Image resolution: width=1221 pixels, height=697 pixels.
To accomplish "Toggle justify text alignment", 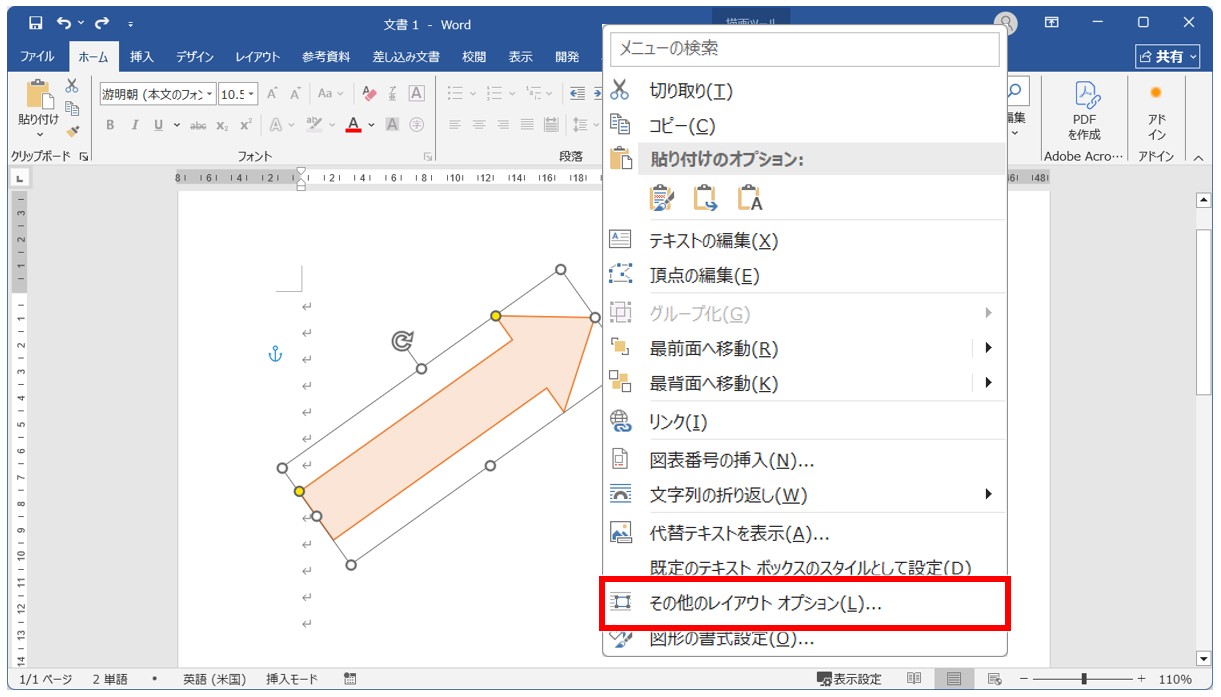I will tap(526, 125).
